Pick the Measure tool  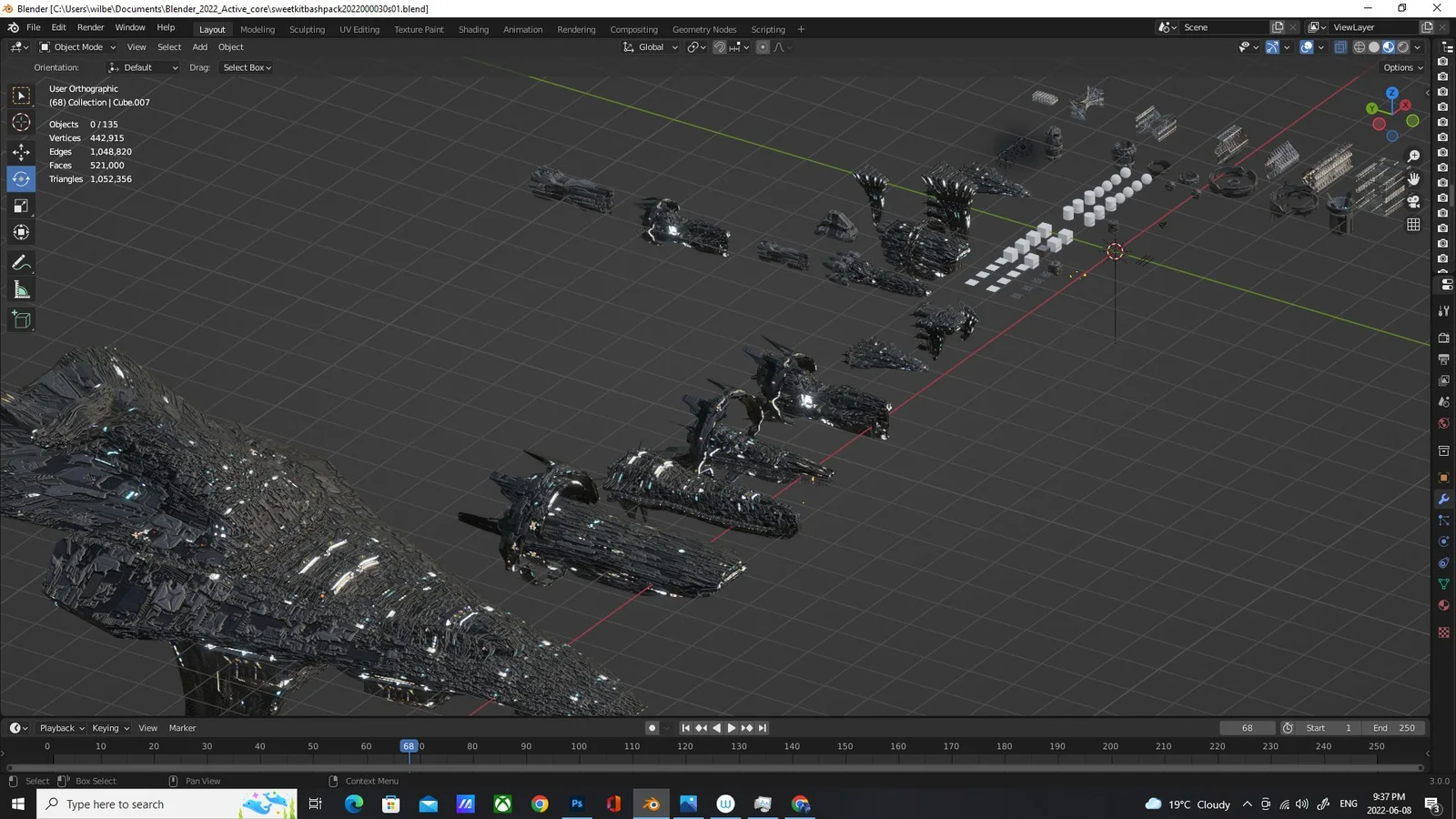tap(20, 289)
